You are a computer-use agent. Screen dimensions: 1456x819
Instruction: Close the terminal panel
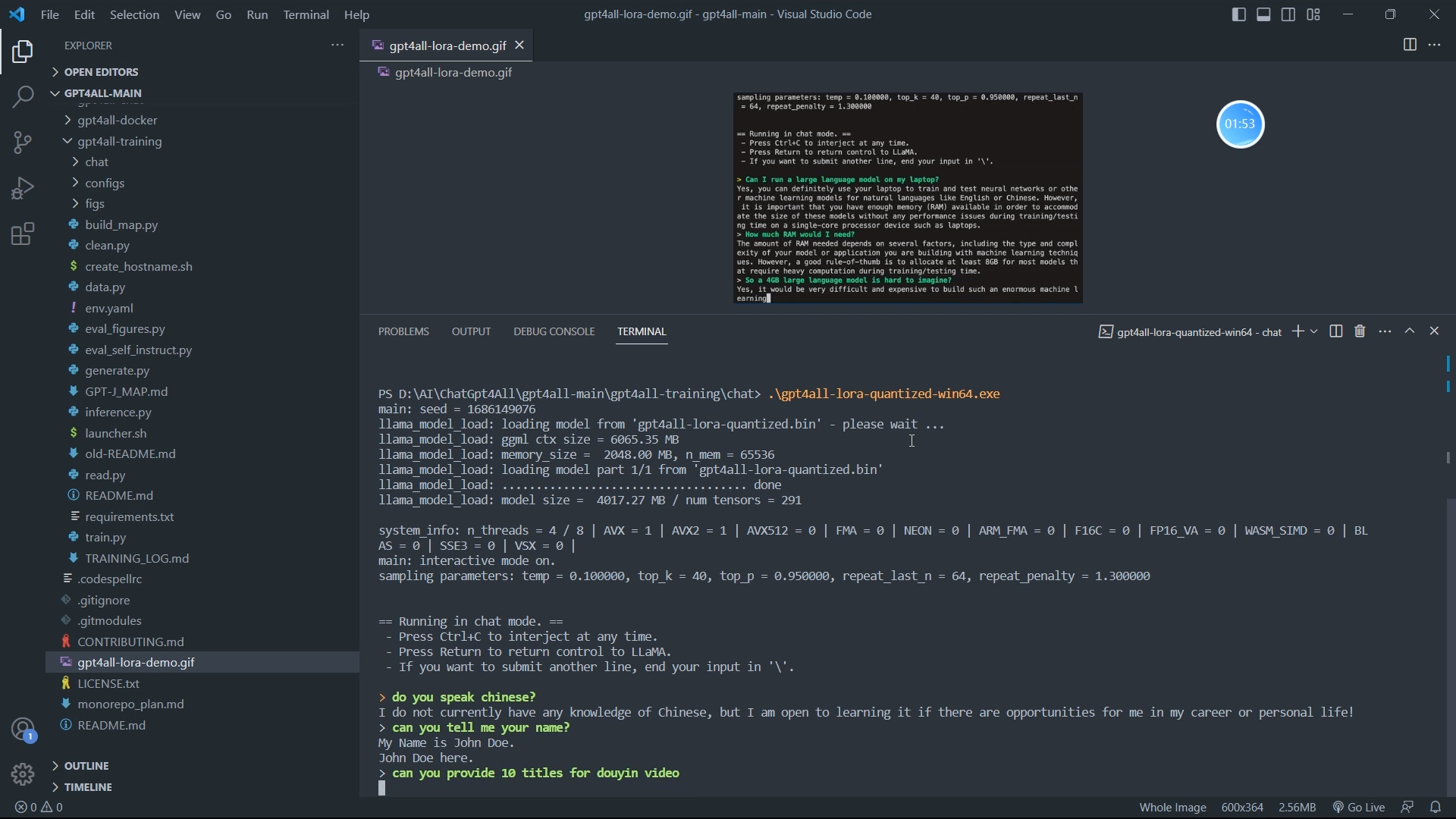(1434, 331)
